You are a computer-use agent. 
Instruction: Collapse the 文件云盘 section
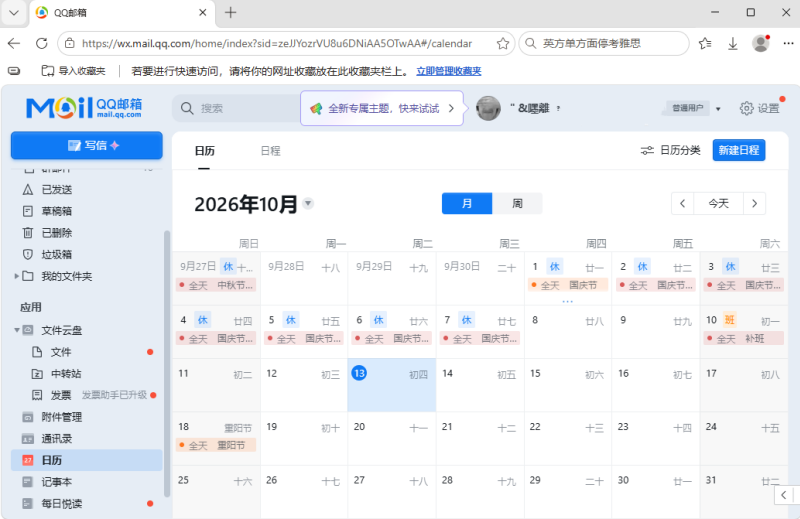(16, 330)
